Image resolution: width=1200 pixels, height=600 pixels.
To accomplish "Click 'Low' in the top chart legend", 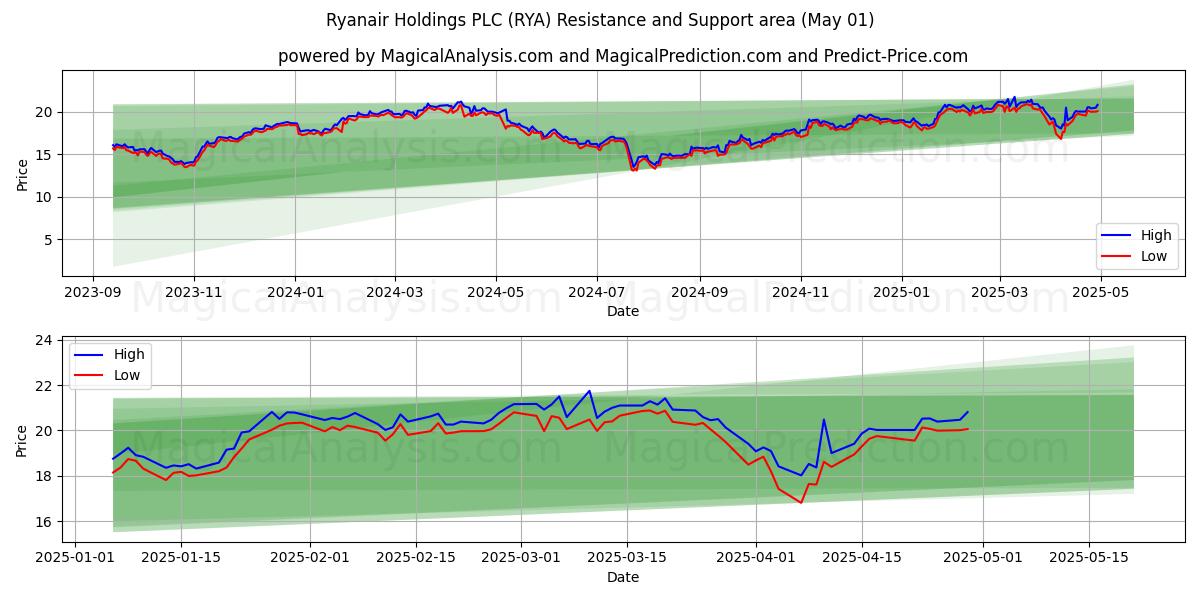I will pyautogui.click(x=1155, y=256).
